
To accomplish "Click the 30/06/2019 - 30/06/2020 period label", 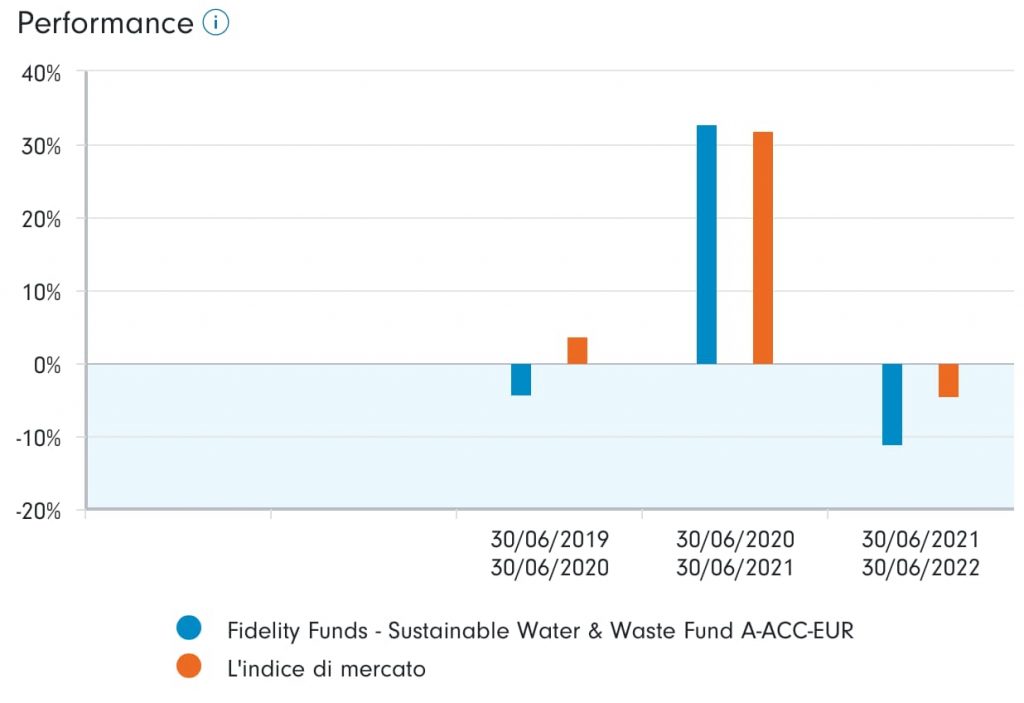I will coord(549,553).
